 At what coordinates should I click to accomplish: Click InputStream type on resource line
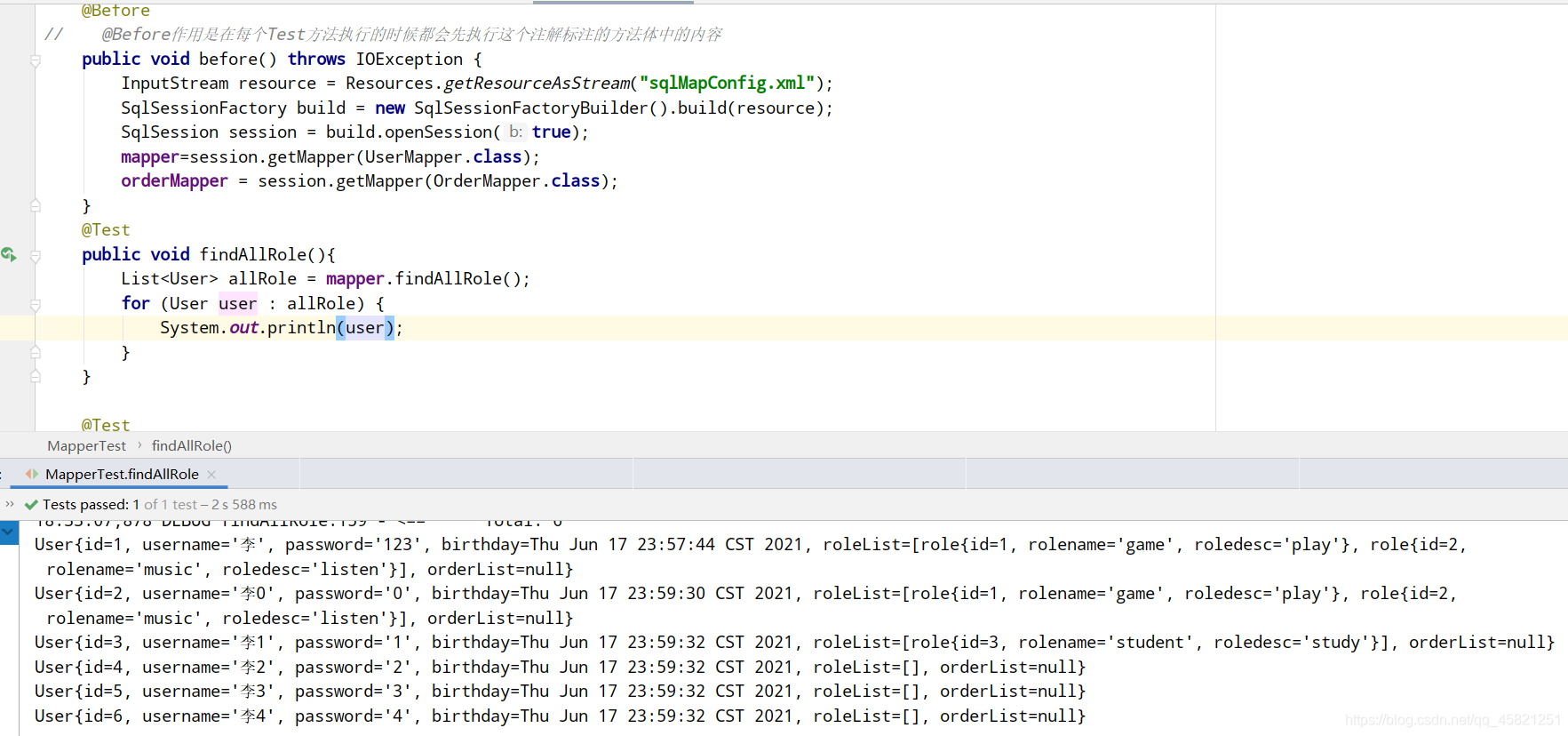click(175, 83)
